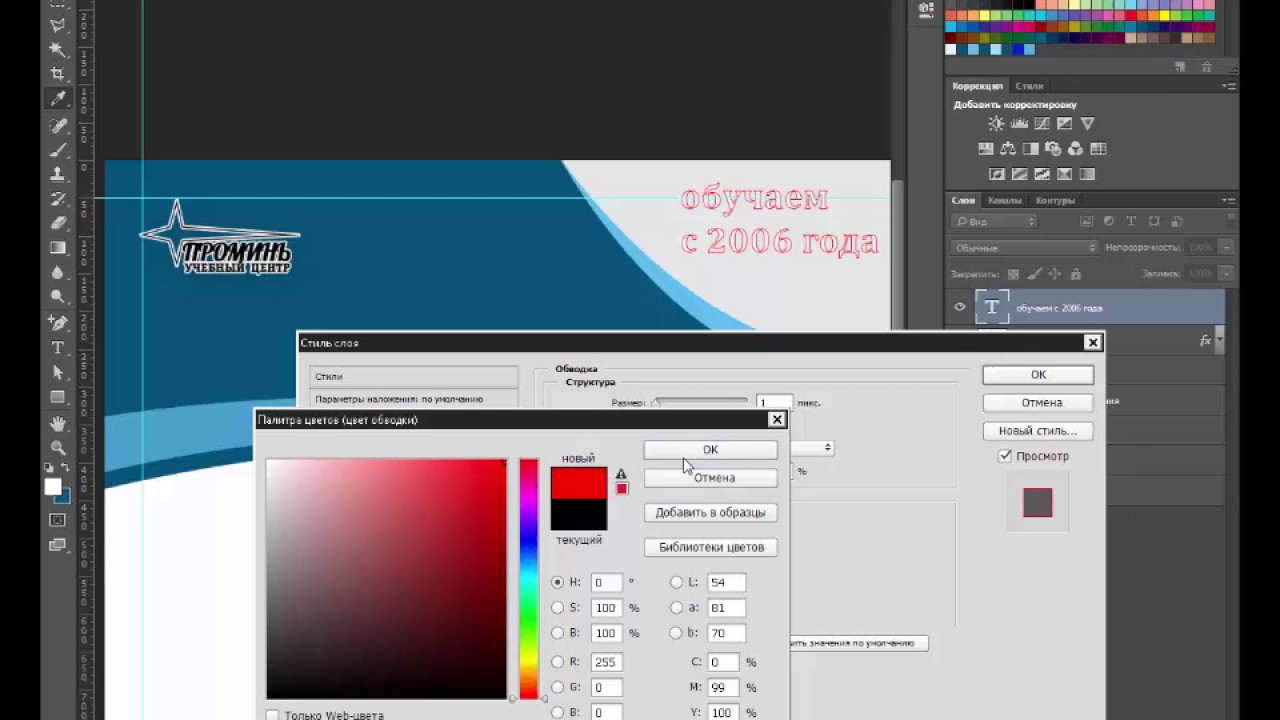
Task: Open the Непрозрачность opacity arrow
Action: click(1226, 247)
